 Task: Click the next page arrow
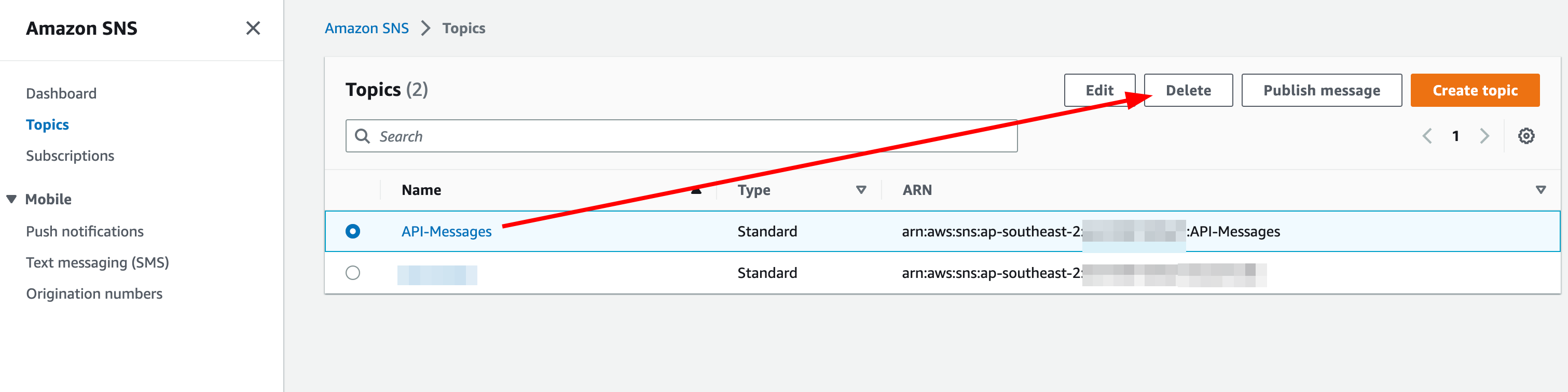pos(1485,136)
